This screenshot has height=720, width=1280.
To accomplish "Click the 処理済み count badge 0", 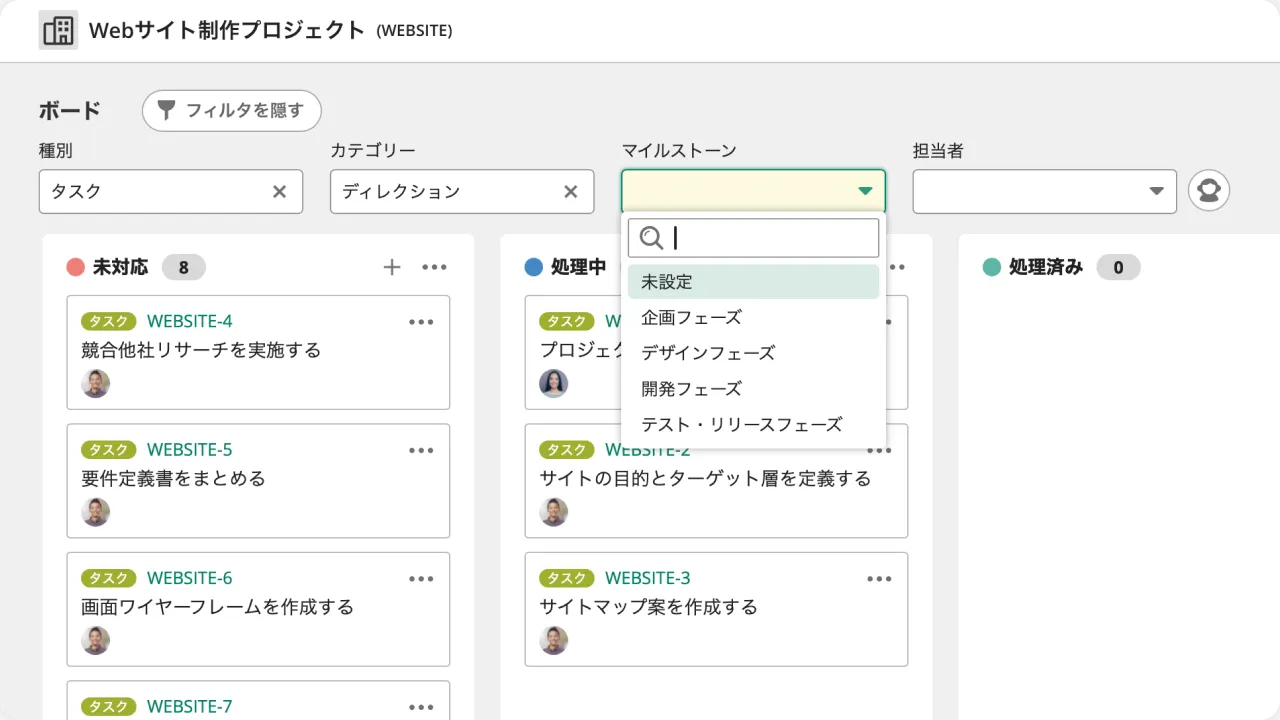I will tap(1118, 267).
